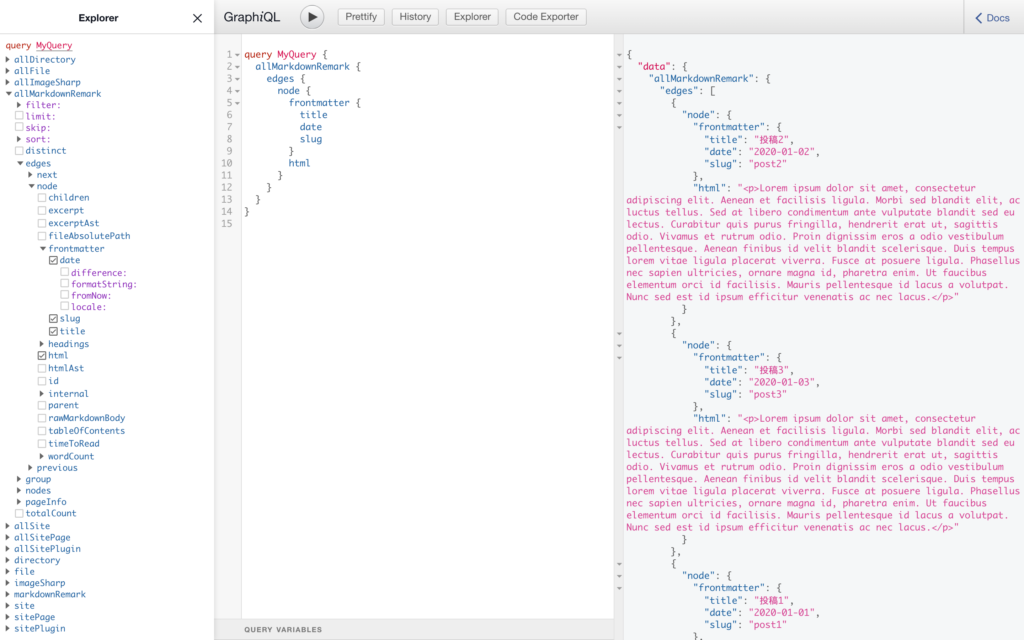The height and width of the screenshot is (640, 1024).
Task: Run the query with the play button
Action: coord(312,17)
